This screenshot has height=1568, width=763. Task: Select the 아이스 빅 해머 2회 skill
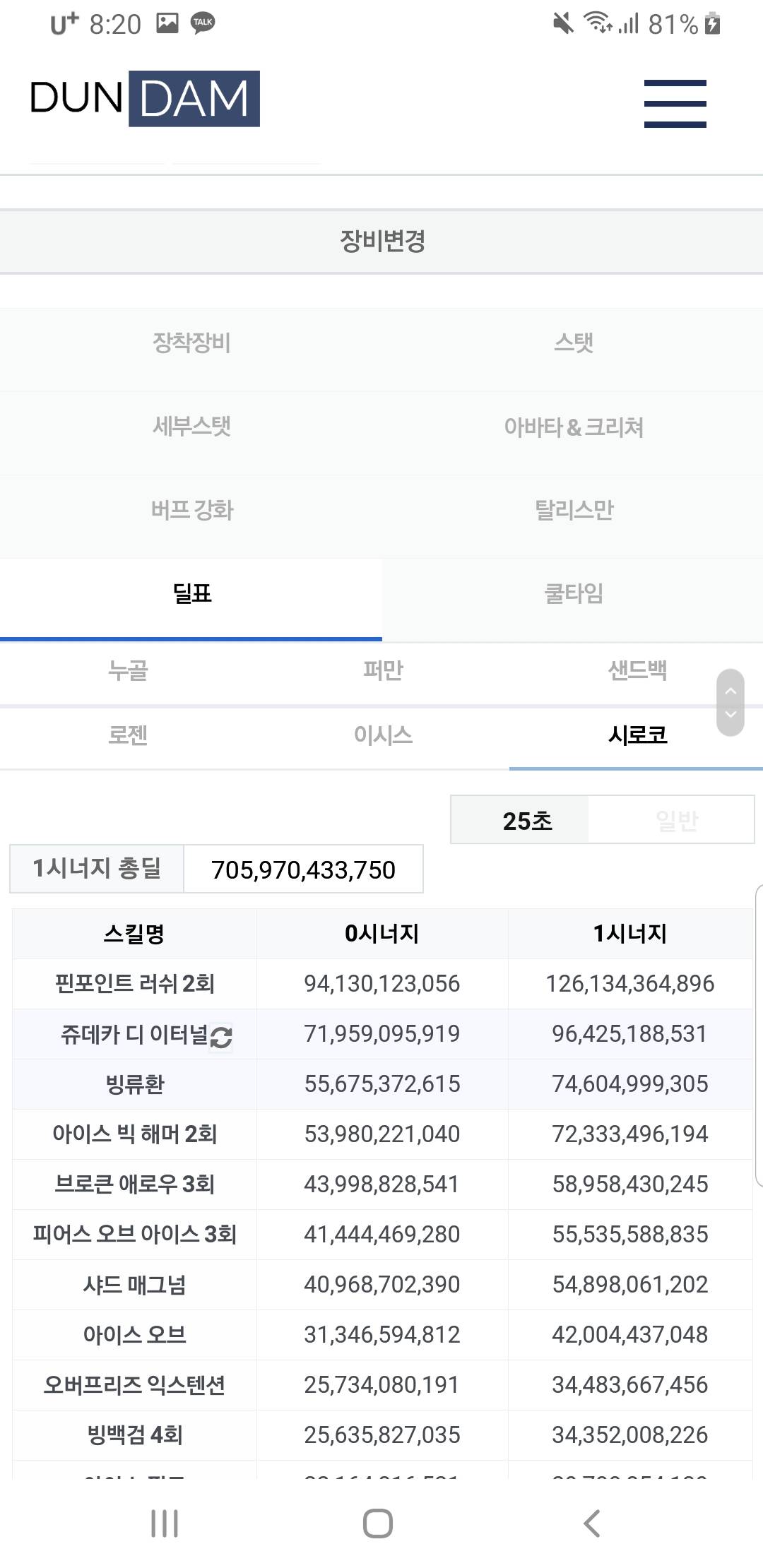coord(134,1134)
